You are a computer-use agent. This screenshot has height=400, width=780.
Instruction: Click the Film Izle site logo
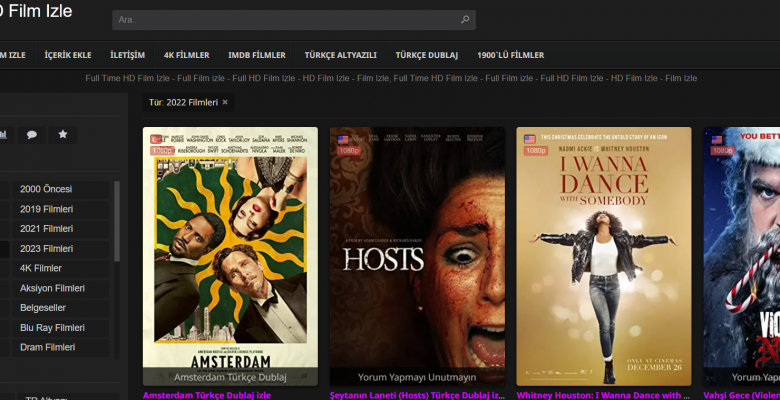pyautogui.click(x=36, y=11)
